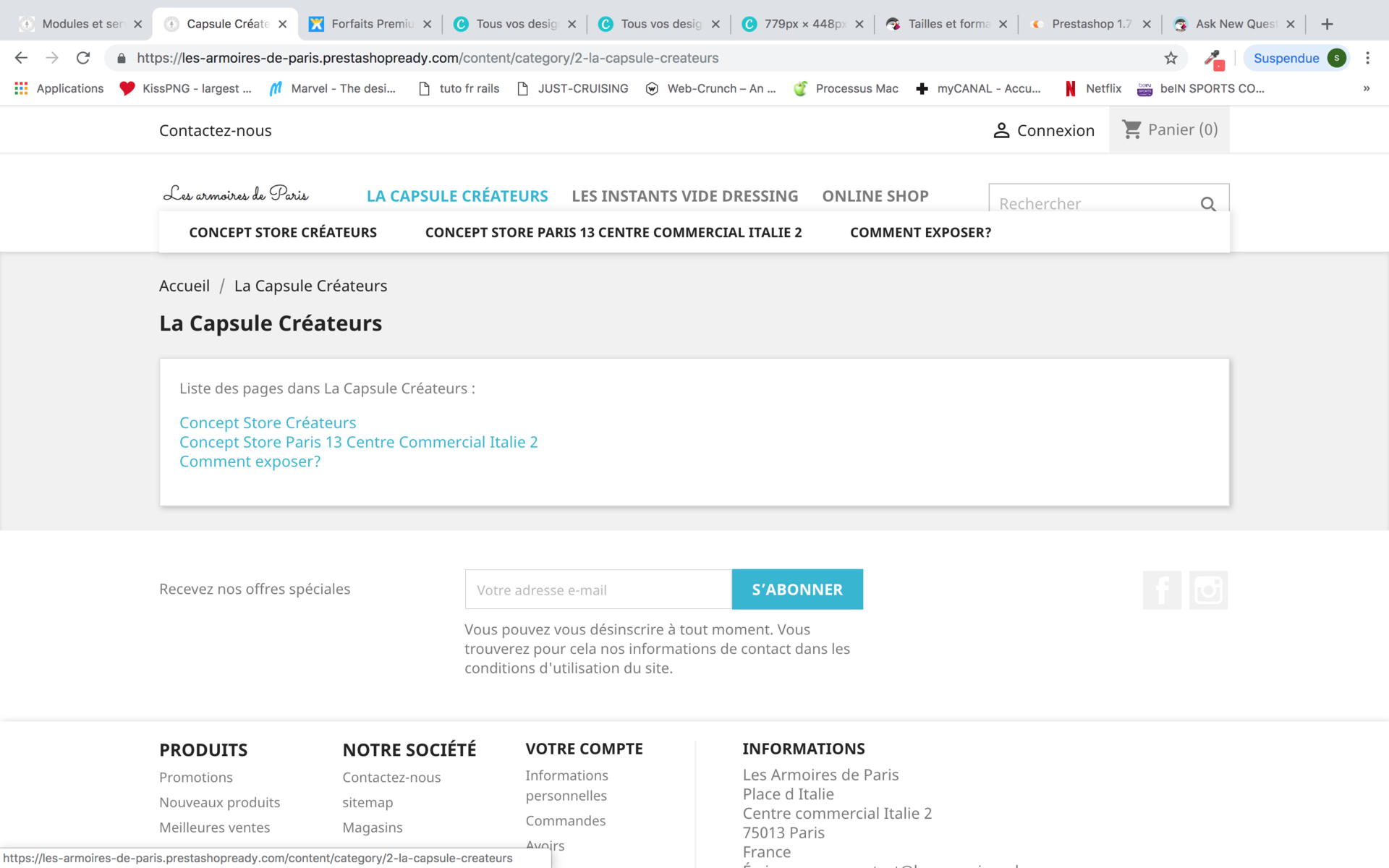Open the sitemap footer link

(368, 802)
